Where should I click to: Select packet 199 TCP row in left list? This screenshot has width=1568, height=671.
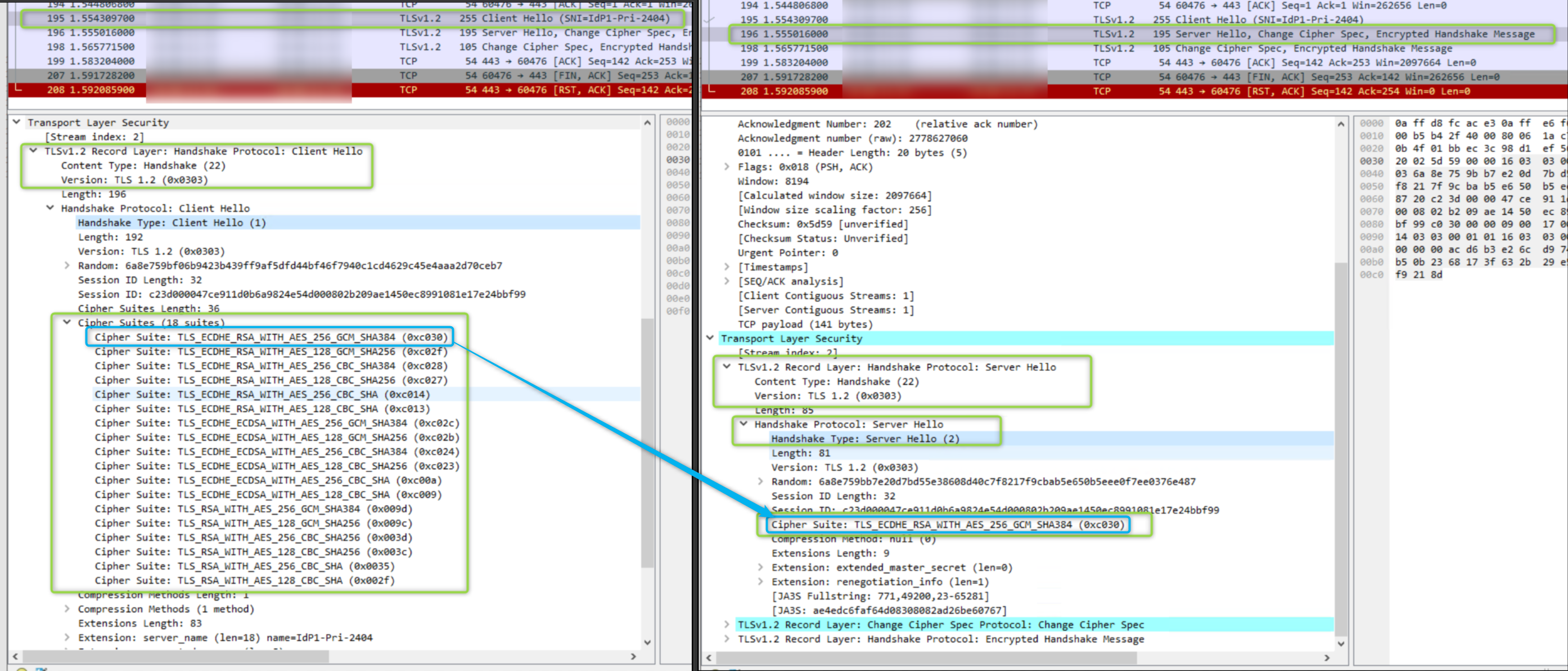coord(349,61)
